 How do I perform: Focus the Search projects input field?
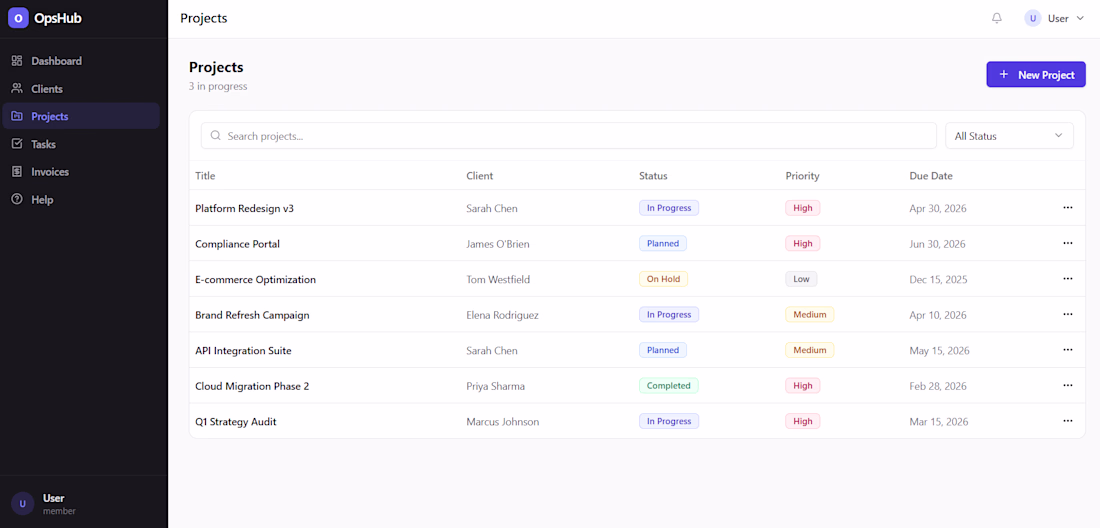pyautogui.click(x=568, y=136)
